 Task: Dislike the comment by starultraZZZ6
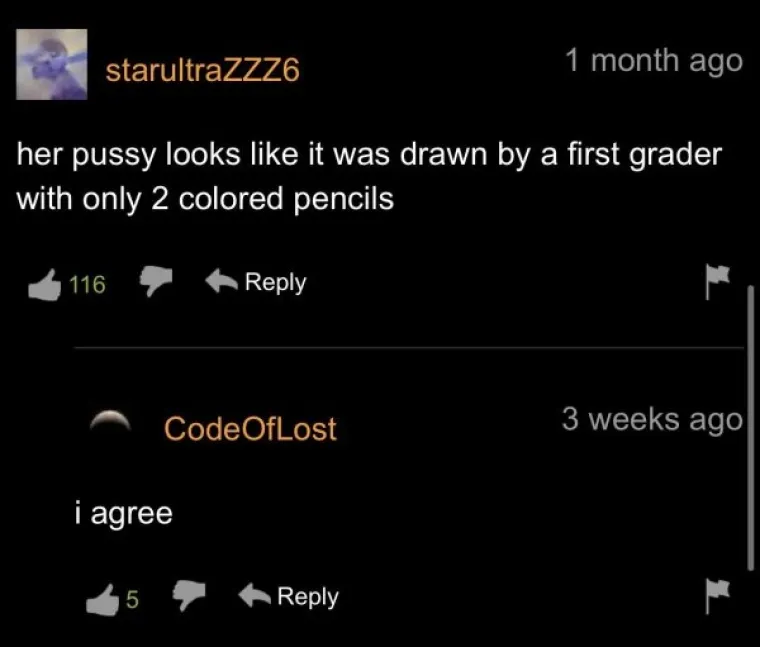tap(156, 281)
